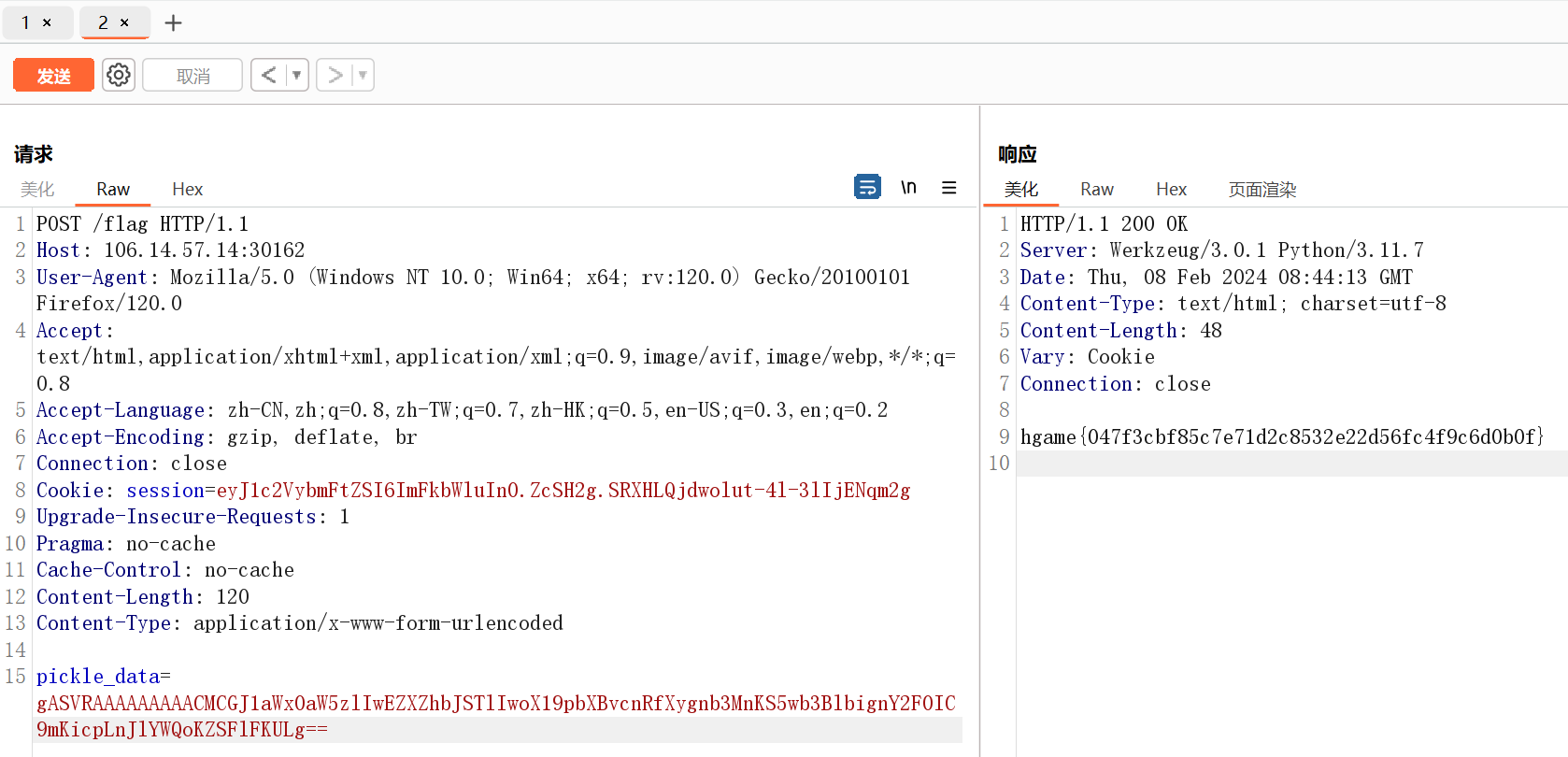
Task: Open the response Hex tab
Action: pos(1171,189)
